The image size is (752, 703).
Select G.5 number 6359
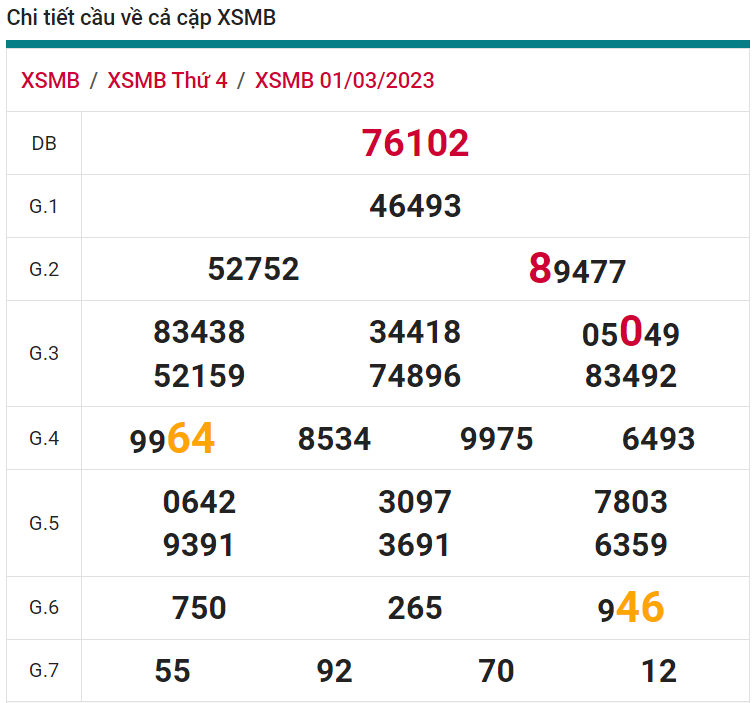(x=630, y=545)
